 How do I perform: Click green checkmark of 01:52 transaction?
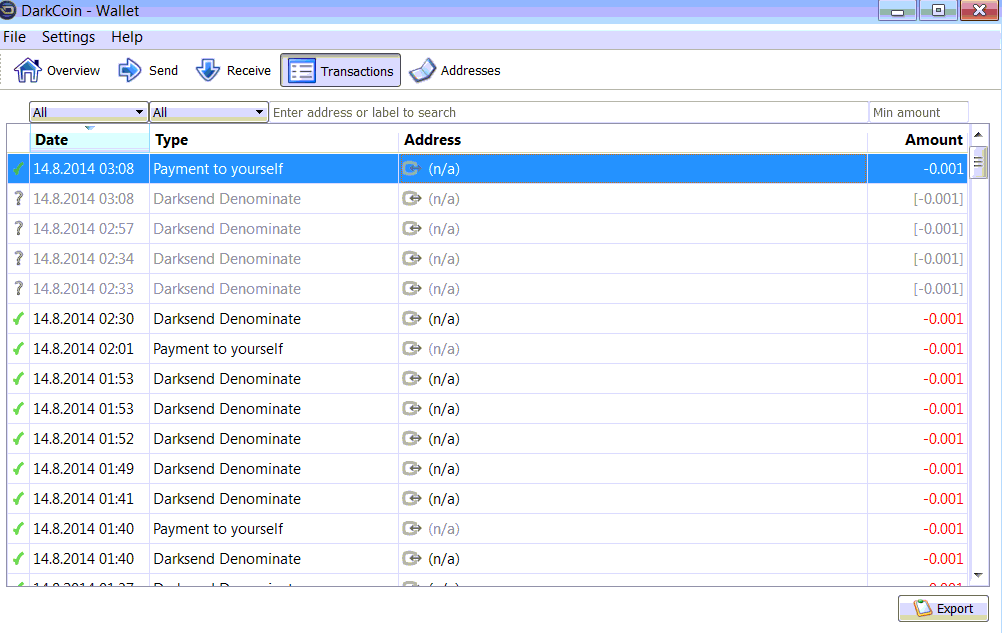tap(19, 439)
